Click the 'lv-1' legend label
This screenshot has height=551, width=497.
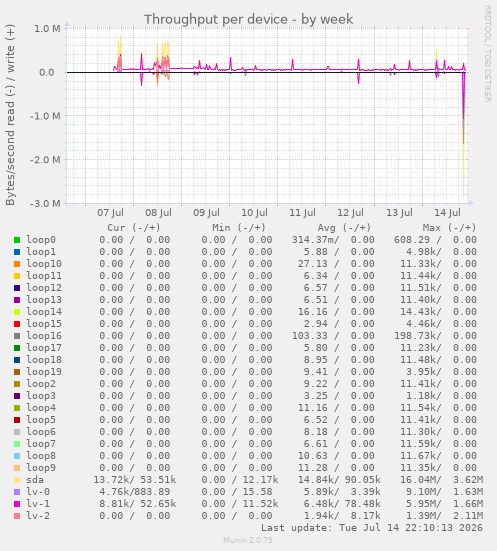click(x=38, y=504)
